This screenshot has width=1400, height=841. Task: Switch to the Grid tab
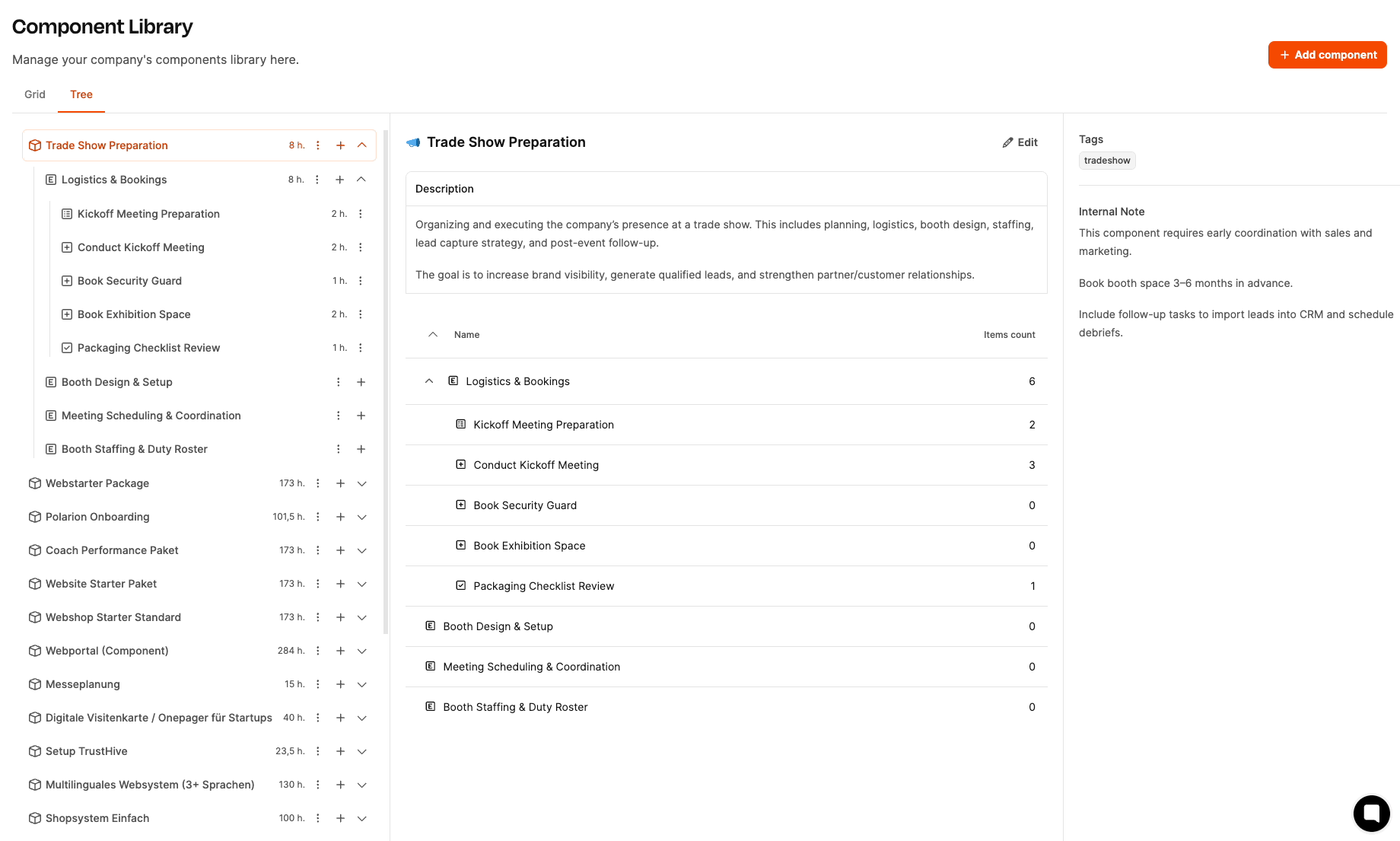click(x=35, y=94)
